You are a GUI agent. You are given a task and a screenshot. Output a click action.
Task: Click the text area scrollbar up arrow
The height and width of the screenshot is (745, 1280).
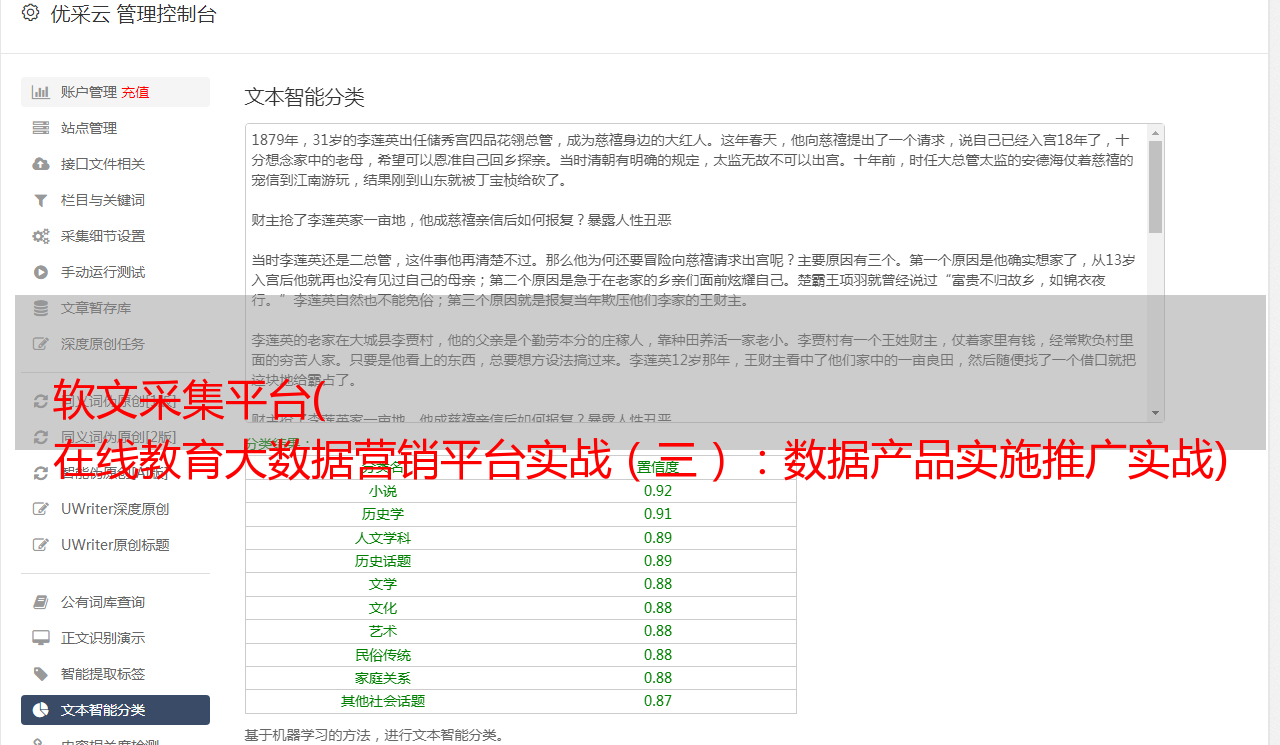(x=1156, y=132)
